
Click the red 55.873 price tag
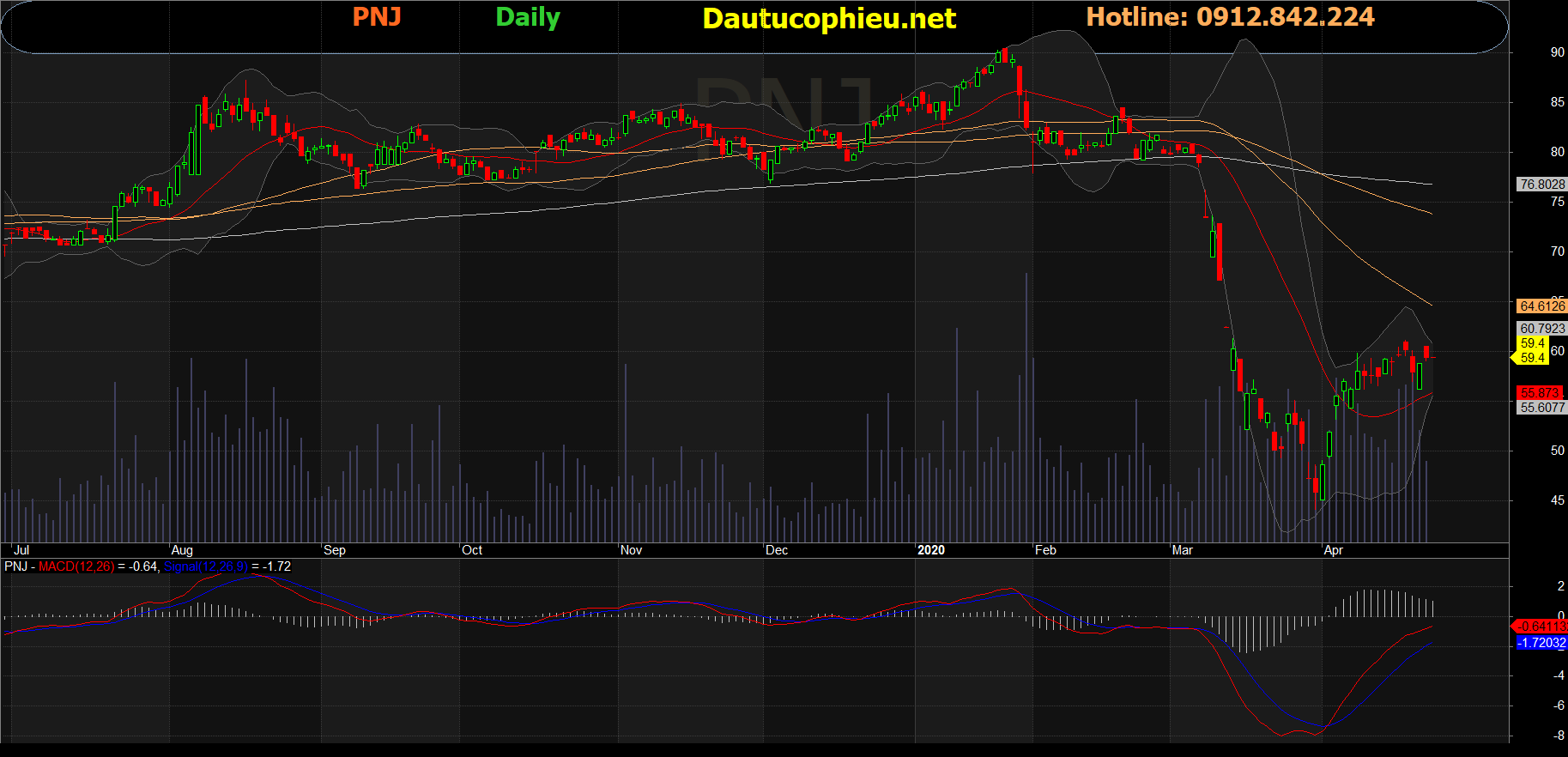[x=1540, y=393]
